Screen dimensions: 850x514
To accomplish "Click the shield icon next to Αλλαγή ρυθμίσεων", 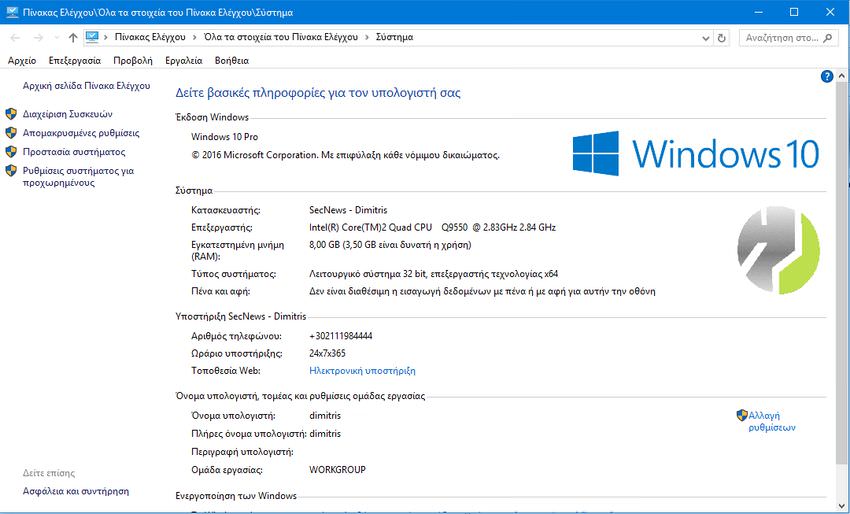I will 741,415.
